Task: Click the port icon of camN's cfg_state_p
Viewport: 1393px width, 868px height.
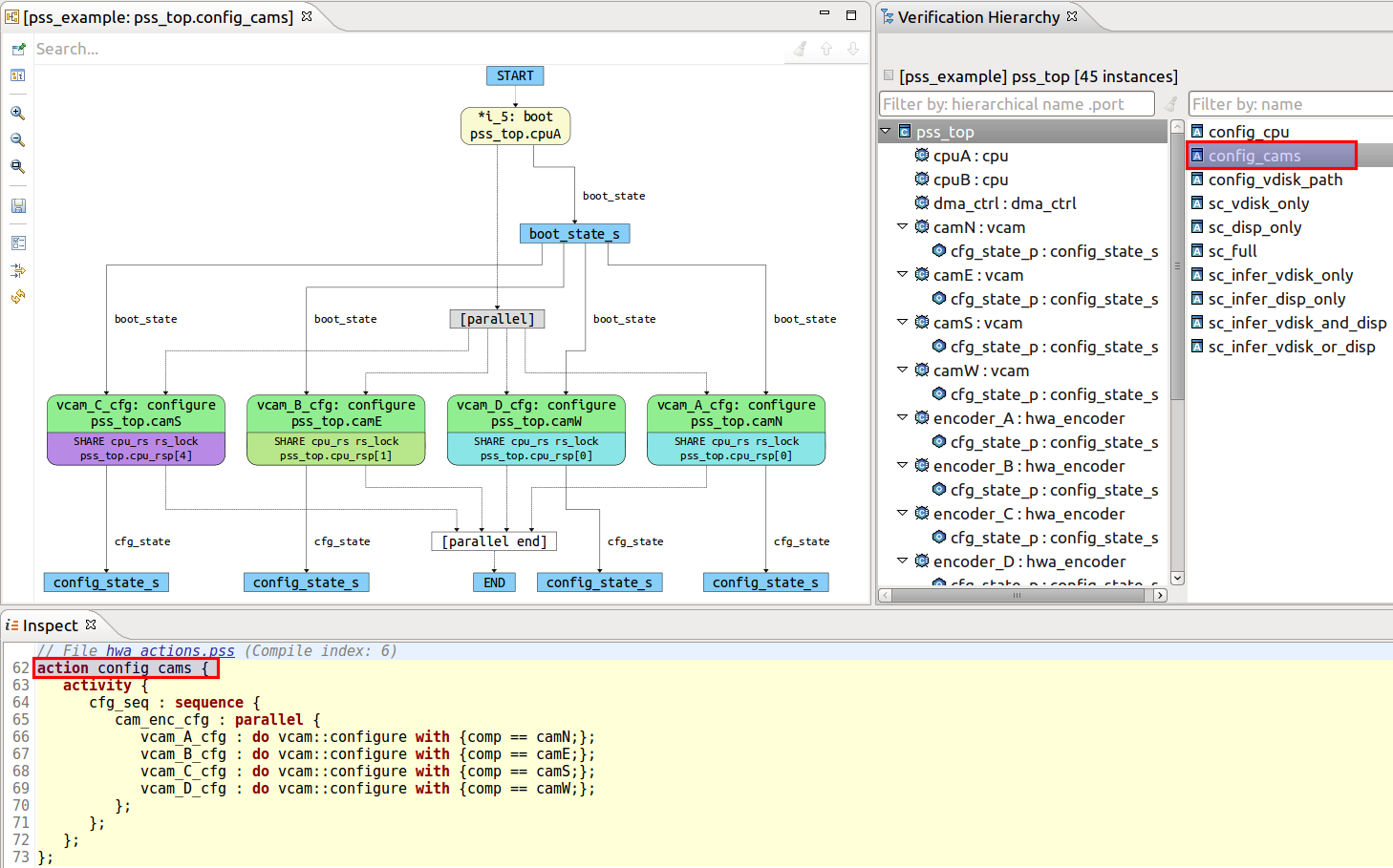Action: point(939,250)
